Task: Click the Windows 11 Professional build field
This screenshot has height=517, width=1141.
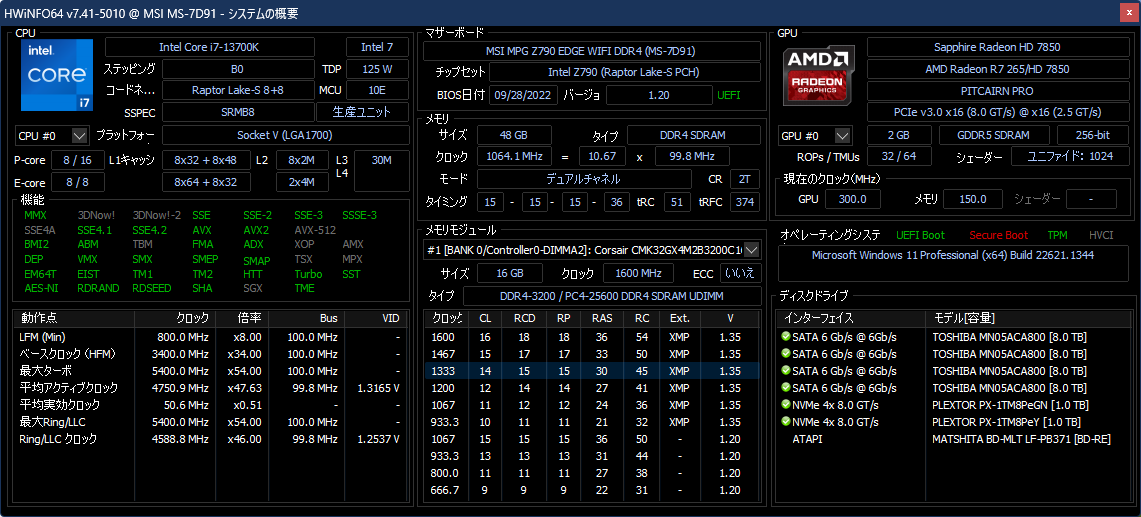Action: (x=953, y=263)
